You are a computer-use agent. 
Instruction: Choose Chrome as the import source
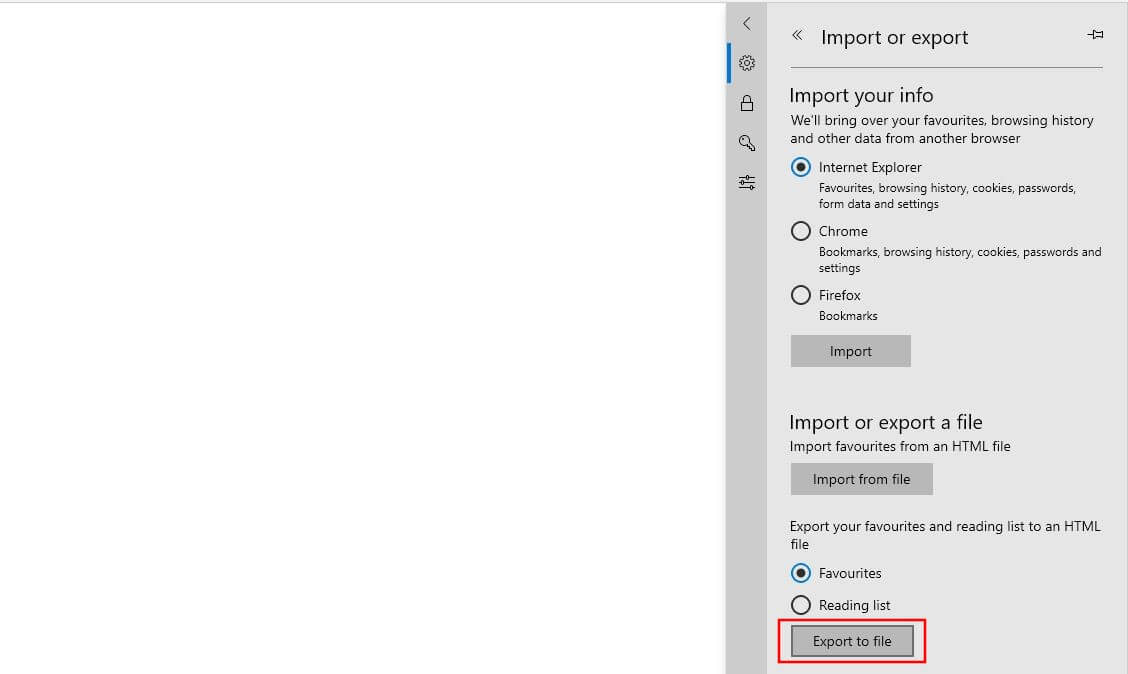[x=800, y=231]
